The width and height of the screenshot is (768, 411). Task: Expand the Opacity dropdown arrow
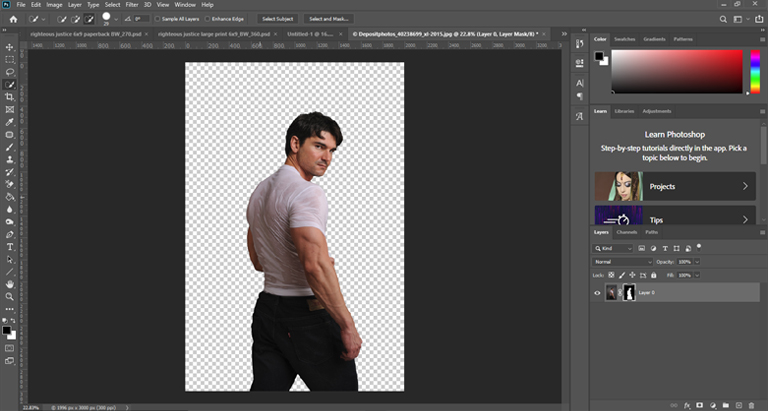click(699, 261)
